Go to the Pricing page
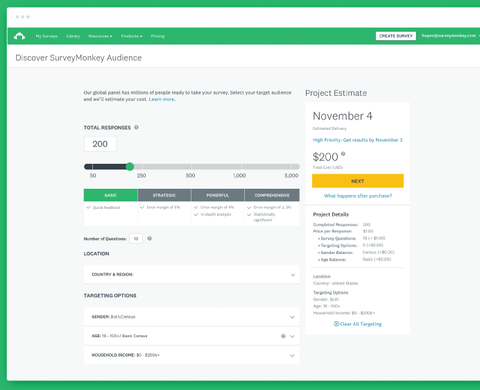480x390 pixels. 158,36
